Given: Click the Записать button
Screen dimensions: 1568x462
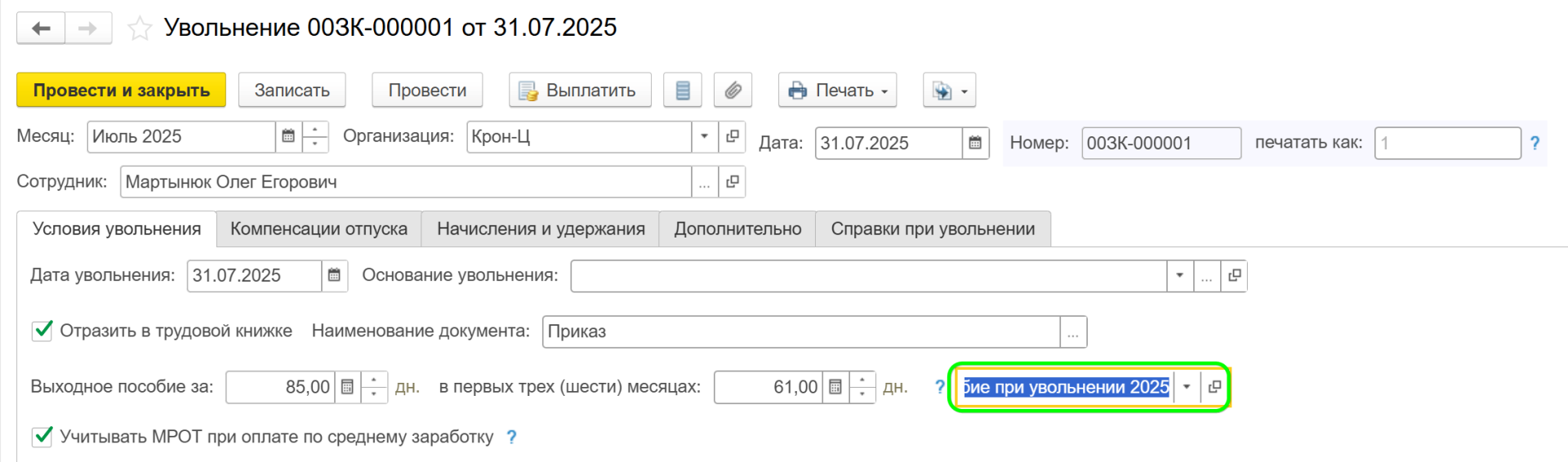Looking at the screenshot, I should 292,90.
